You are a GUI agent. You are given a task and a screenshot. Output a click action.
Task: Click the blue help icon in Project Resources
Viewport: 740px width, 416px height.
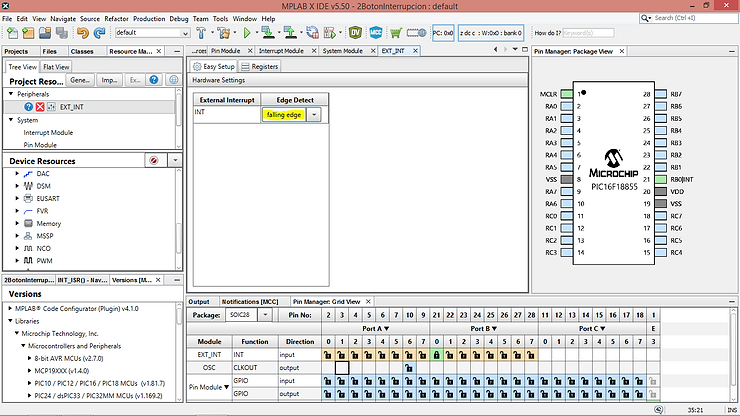tap(154, 80)
